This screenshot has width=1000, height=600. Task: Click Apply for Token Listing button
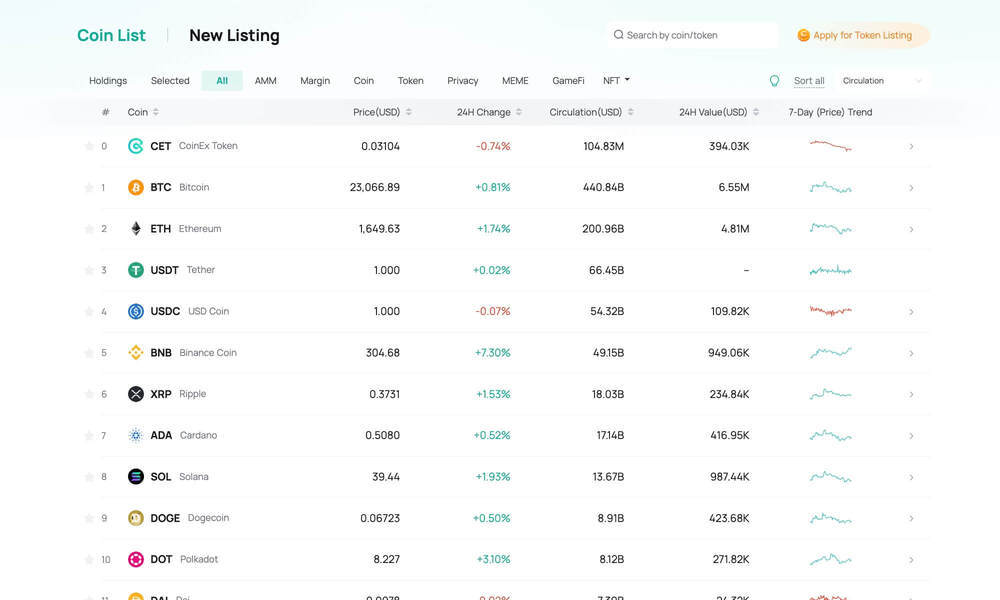pos(862,35)
